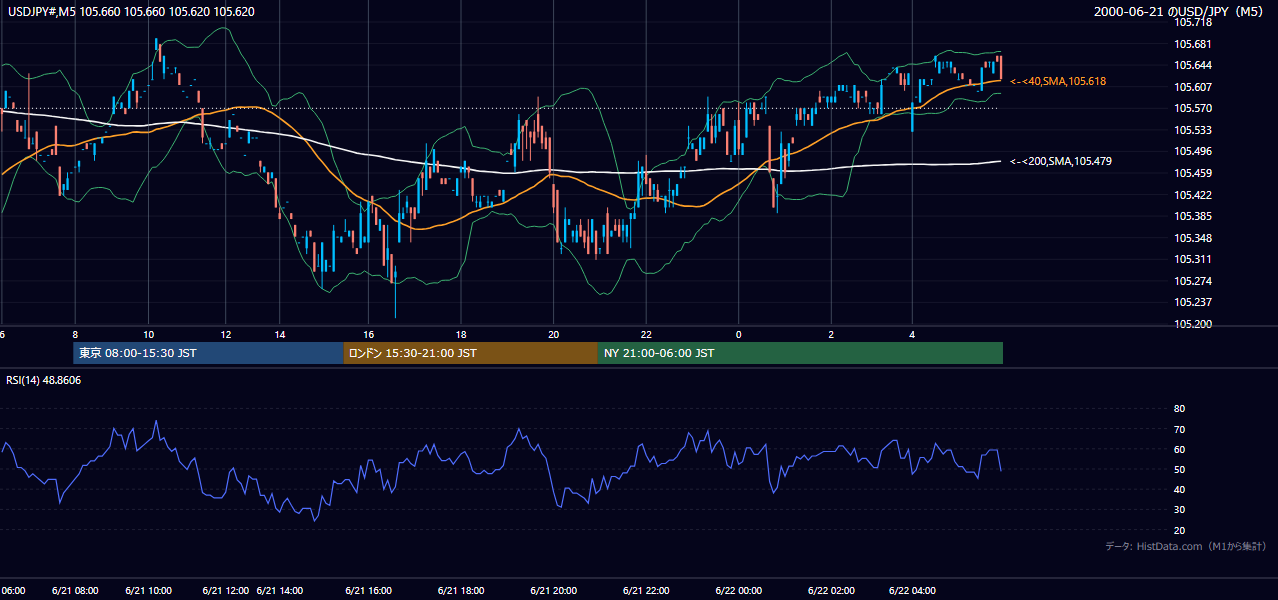Click the 6/22 04:00 time axis label

point(912,591)
